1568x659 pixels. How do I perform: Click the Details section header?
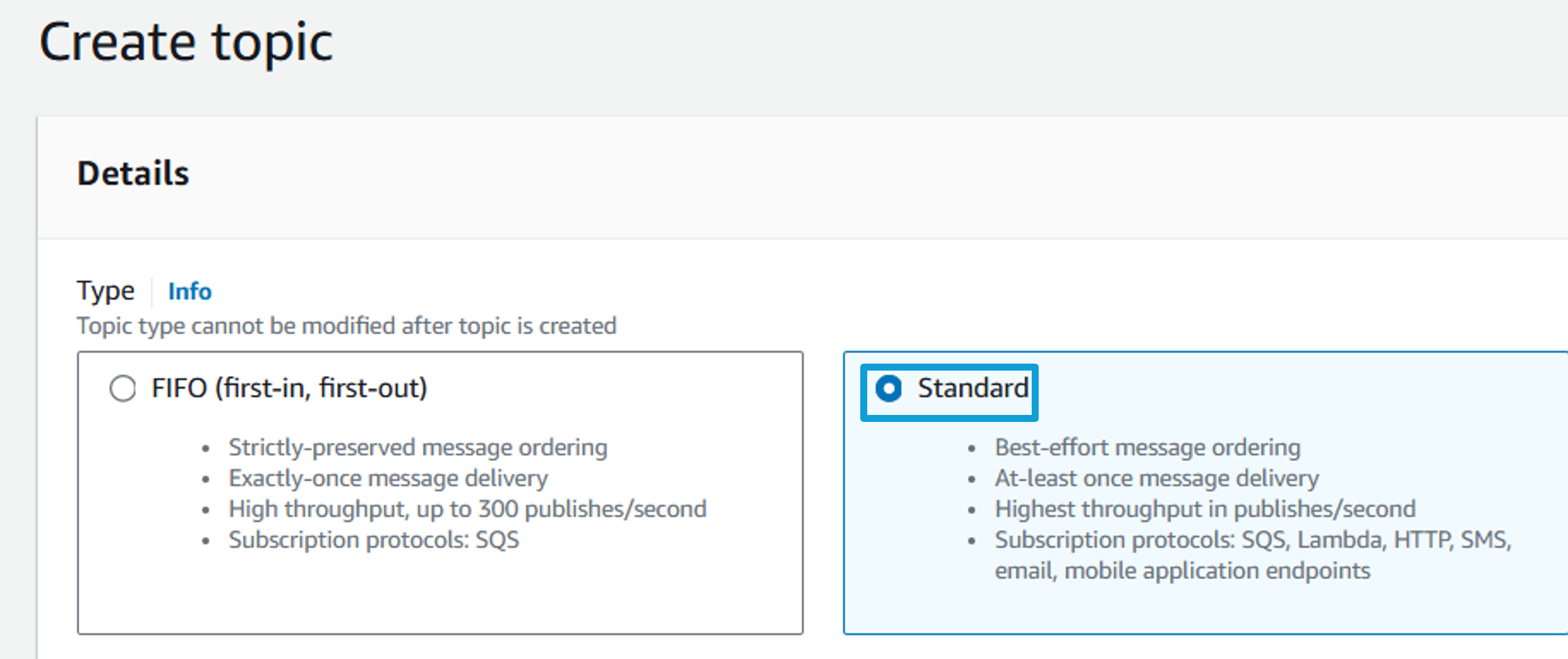pyautogui.click(x=133, y=173)
